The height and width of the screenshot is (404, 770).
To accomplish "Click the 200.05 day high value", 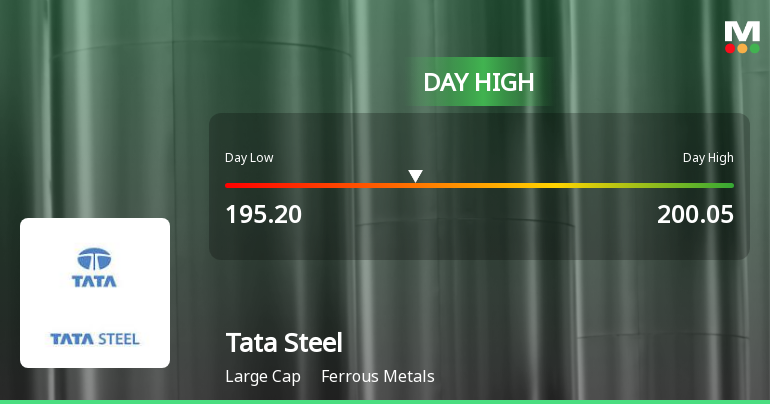I will point(695,214).
